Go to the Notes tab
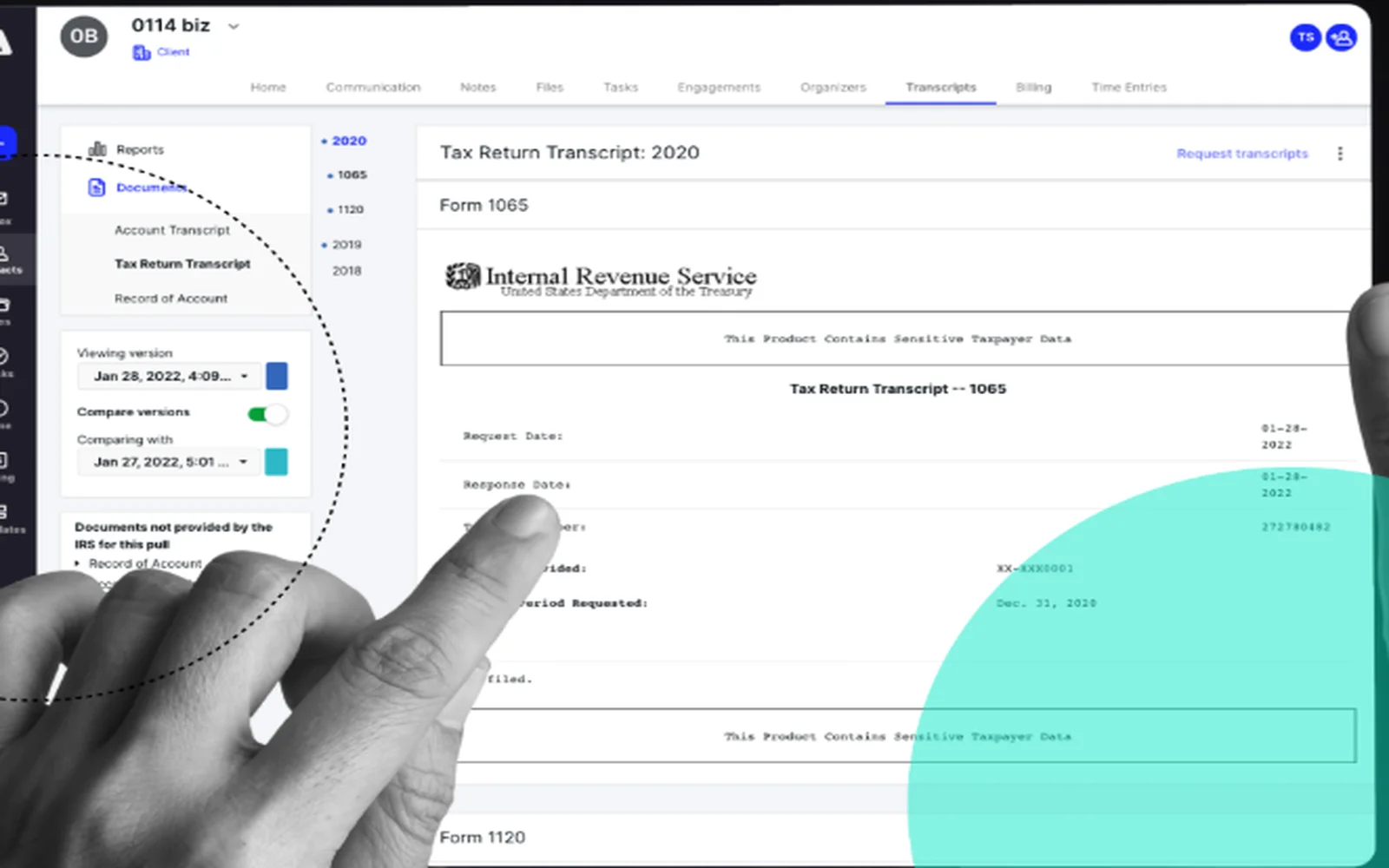The image size is (1389, 868). pyautogui.click(x=478, y=87)
